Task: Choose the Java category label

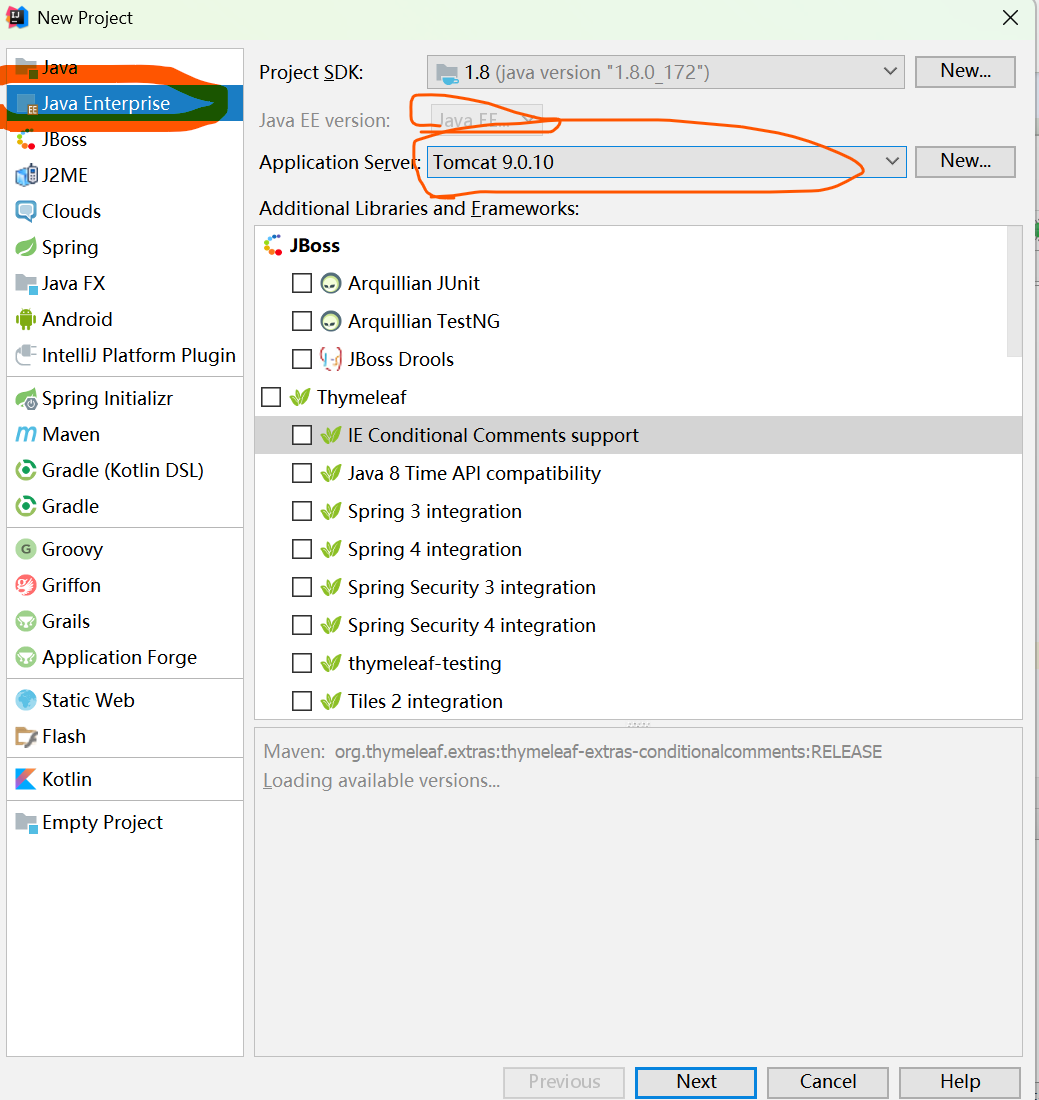Action: click(x=60, y=67)
